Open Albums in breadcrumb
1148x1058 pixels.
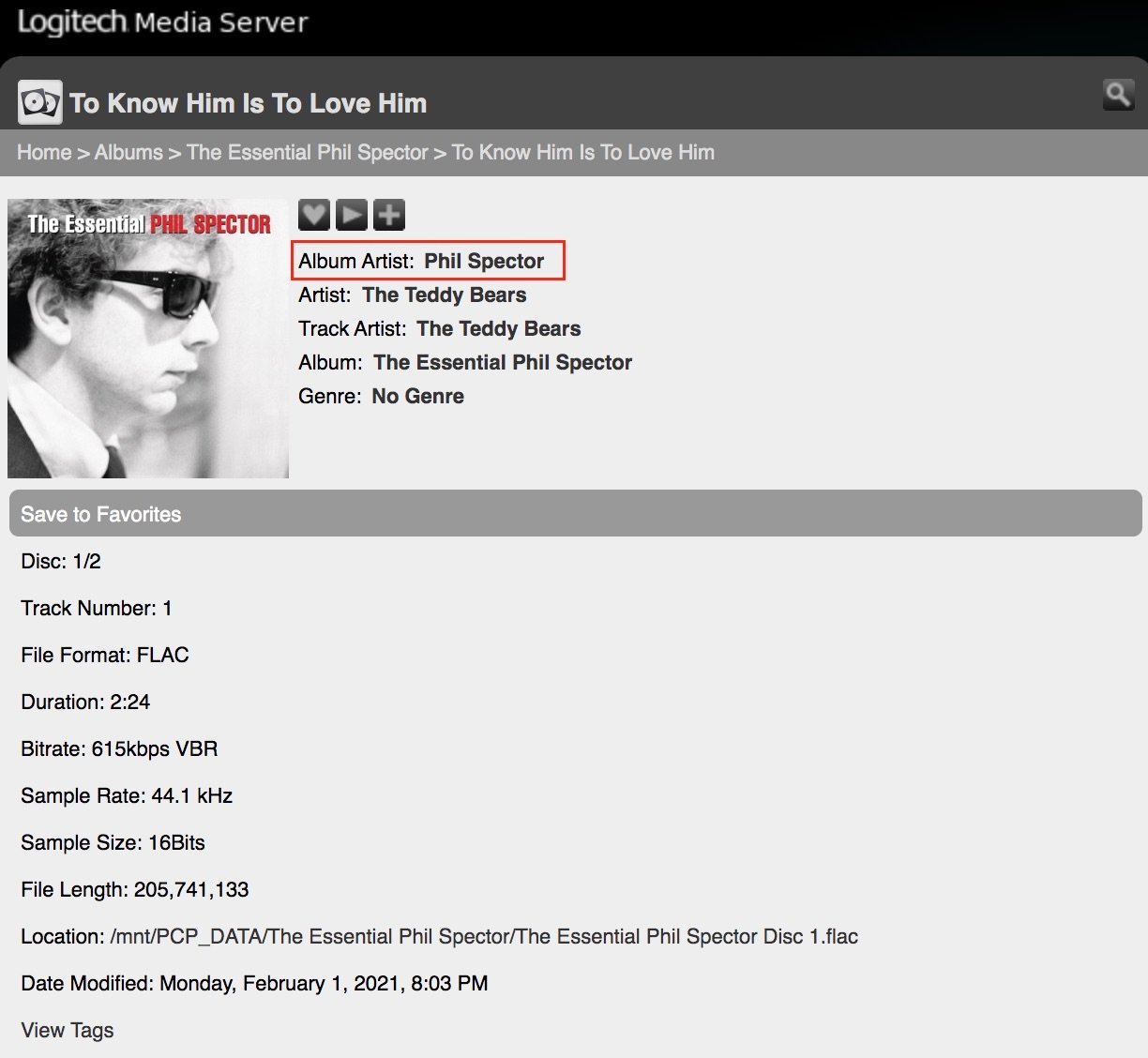coord(128,152)
